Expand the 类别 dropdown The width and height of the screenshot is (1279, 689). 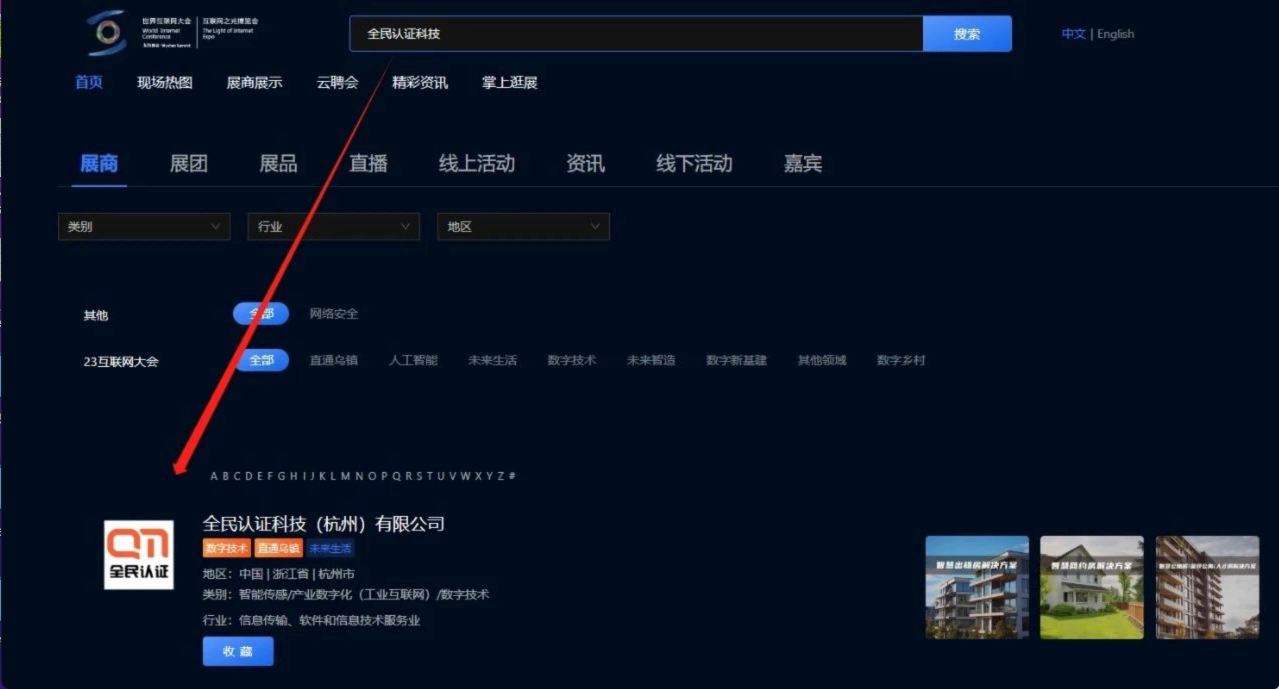tap(144, 227)
